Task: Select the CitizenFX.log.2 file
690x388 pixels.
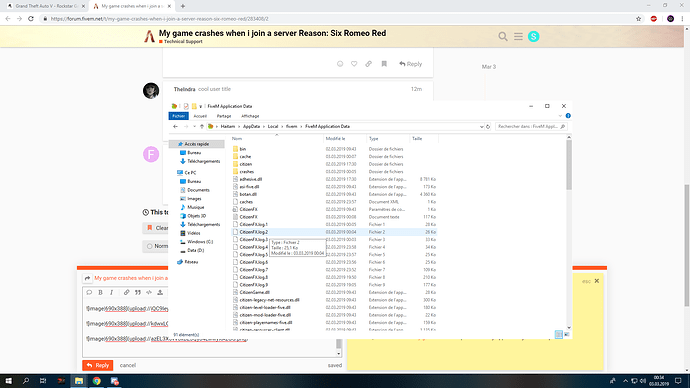Action: pos(253,232)
